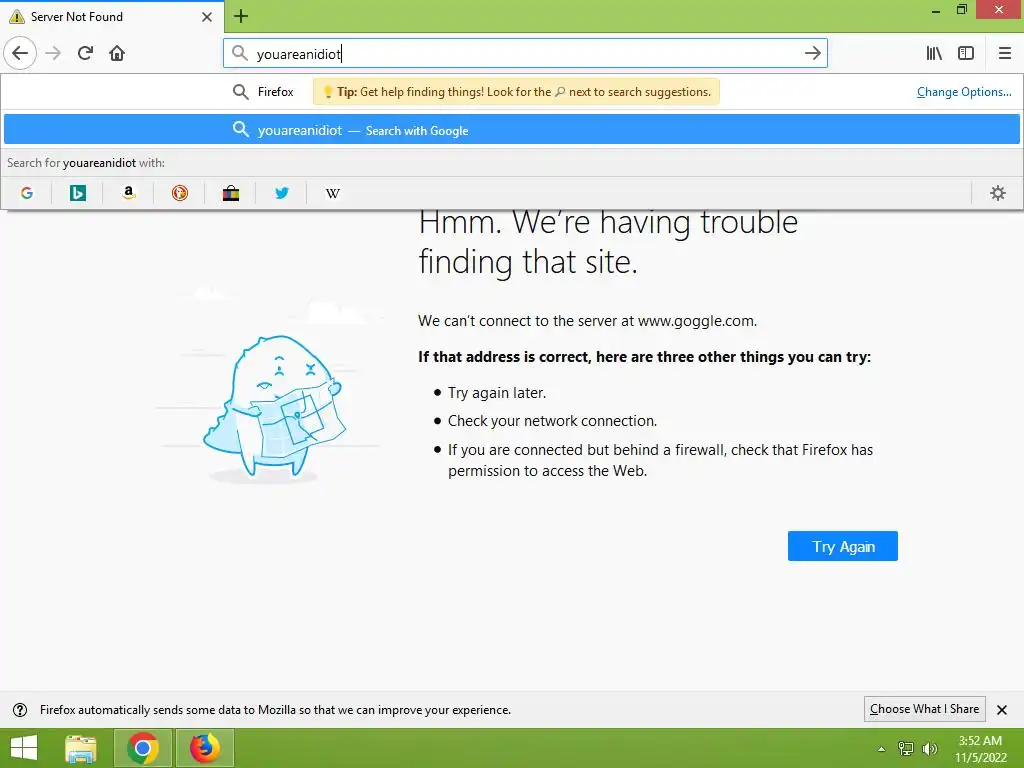The image size is (1024, 768).
Task: Search with DuckDuckGo one-off icon
Action: point(180,193)
